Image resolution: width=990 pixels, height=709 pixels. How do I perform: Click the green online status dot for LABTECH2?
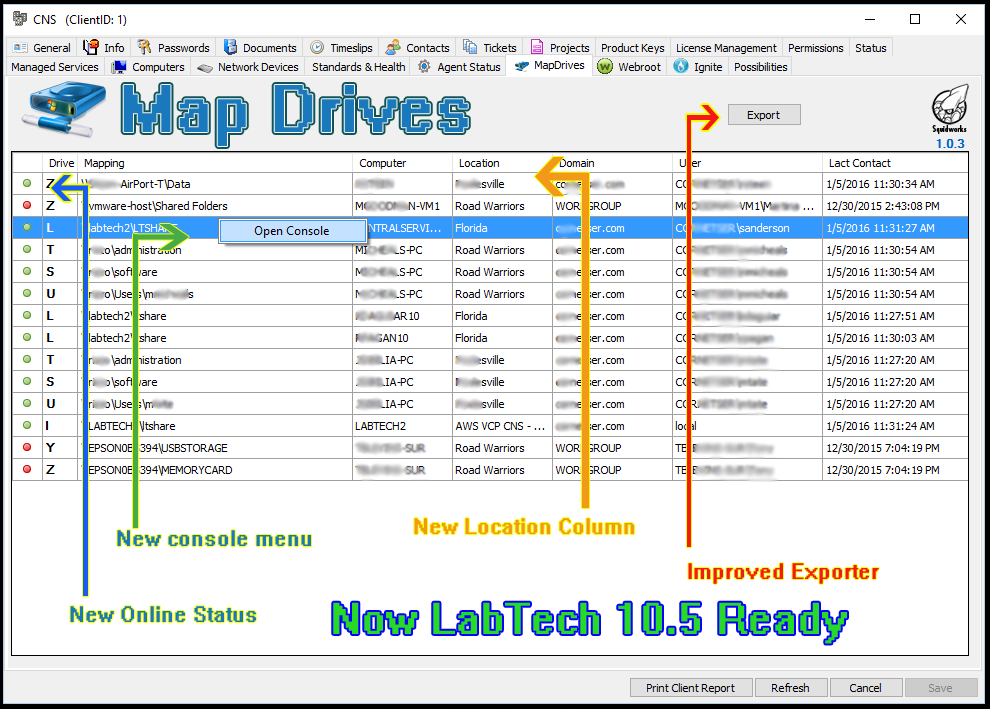pos(26,426)
